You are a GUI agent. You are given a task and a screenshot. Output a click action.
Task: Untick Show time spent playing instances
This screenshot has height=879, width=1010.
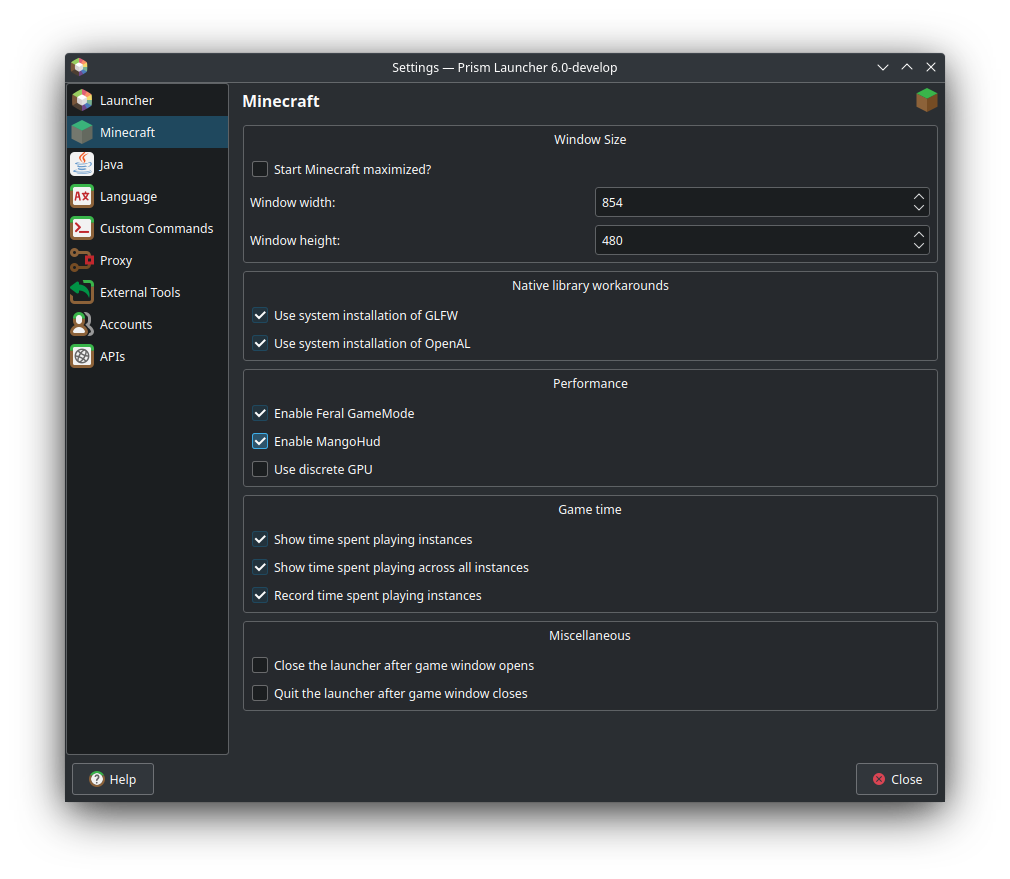(x=260, y=540)
